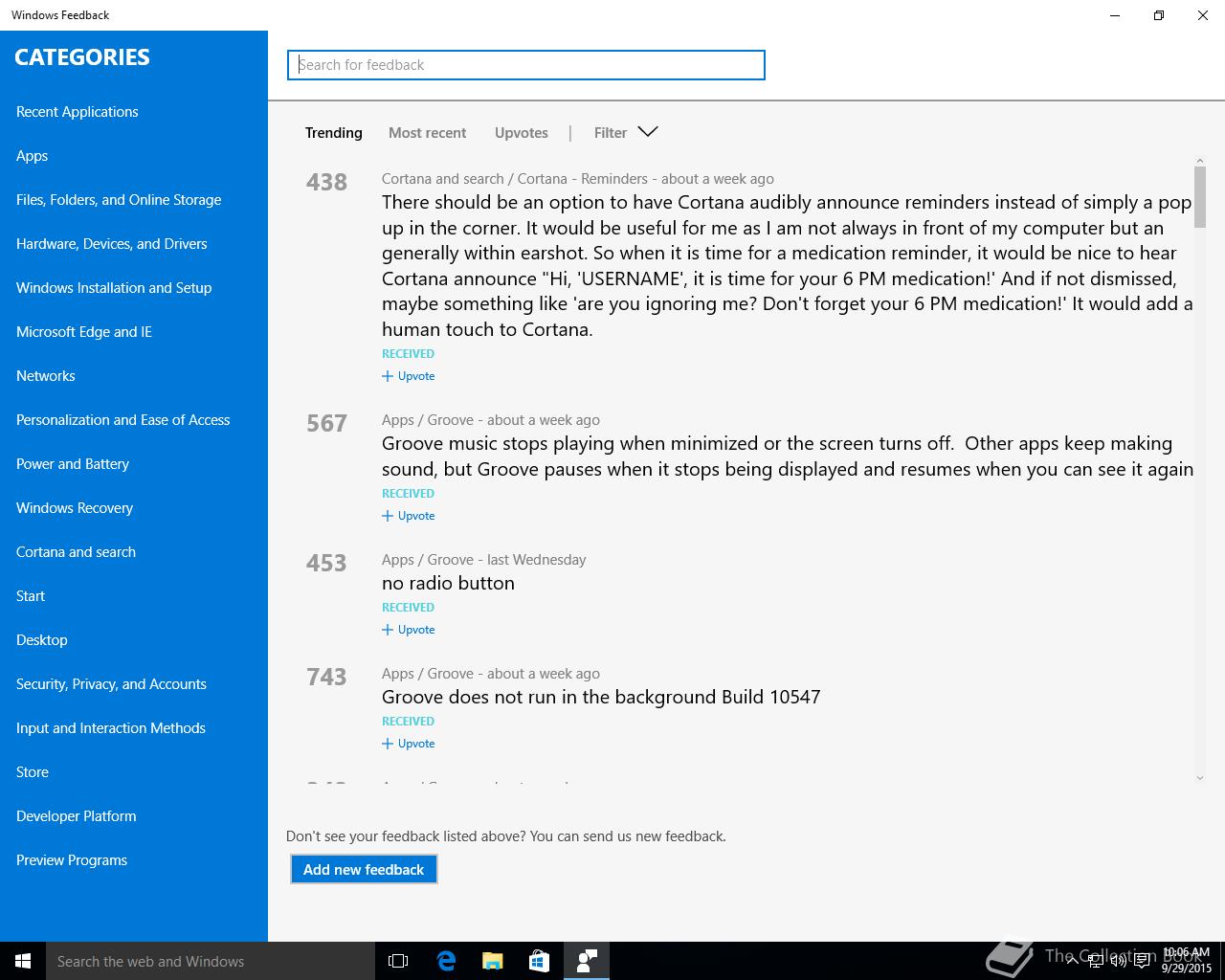The height and width of the screenshot is (980, 1225).
Task: Select the Start category
Action: (31, 596)
